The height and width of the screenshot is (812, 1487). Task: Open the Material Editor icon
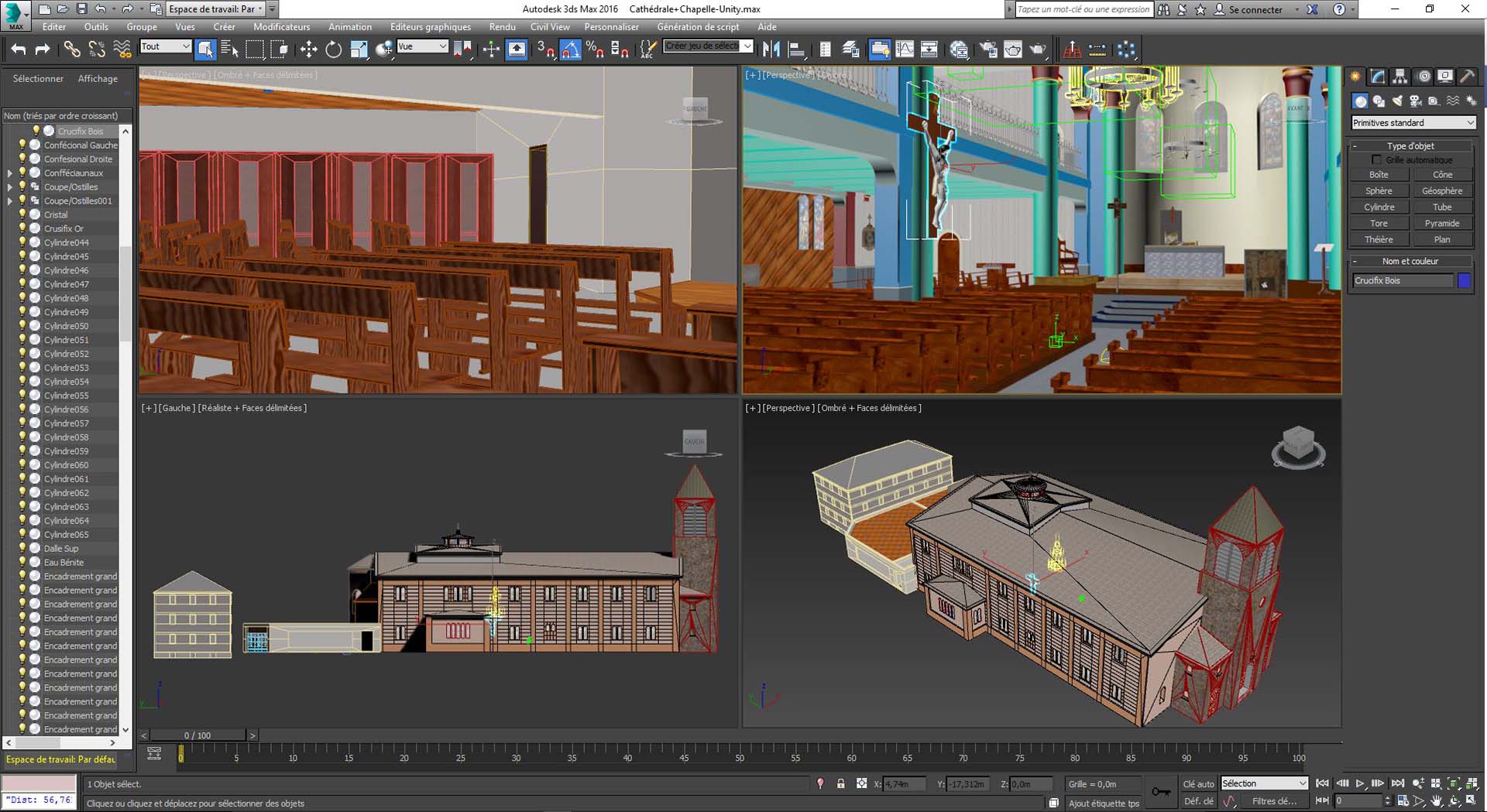click(959, 50)
